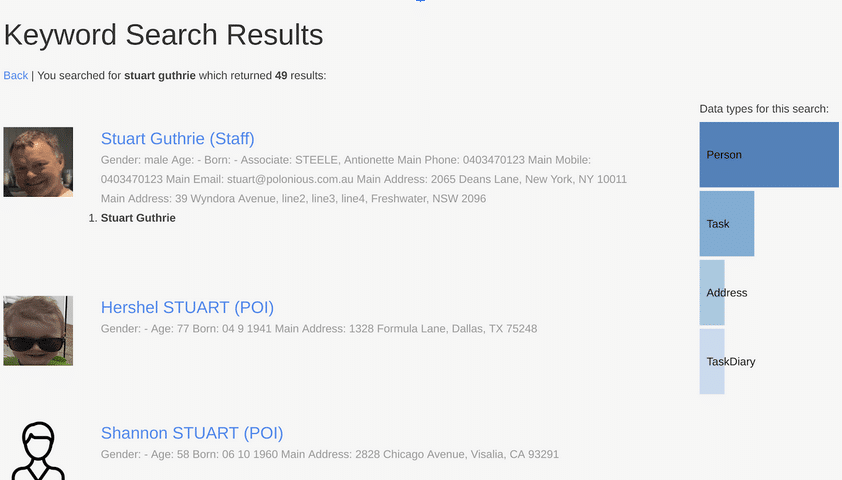Open the Hershel STUART (POI) result
The height and width of the screenshot is (480, 842).
(187, 307)
